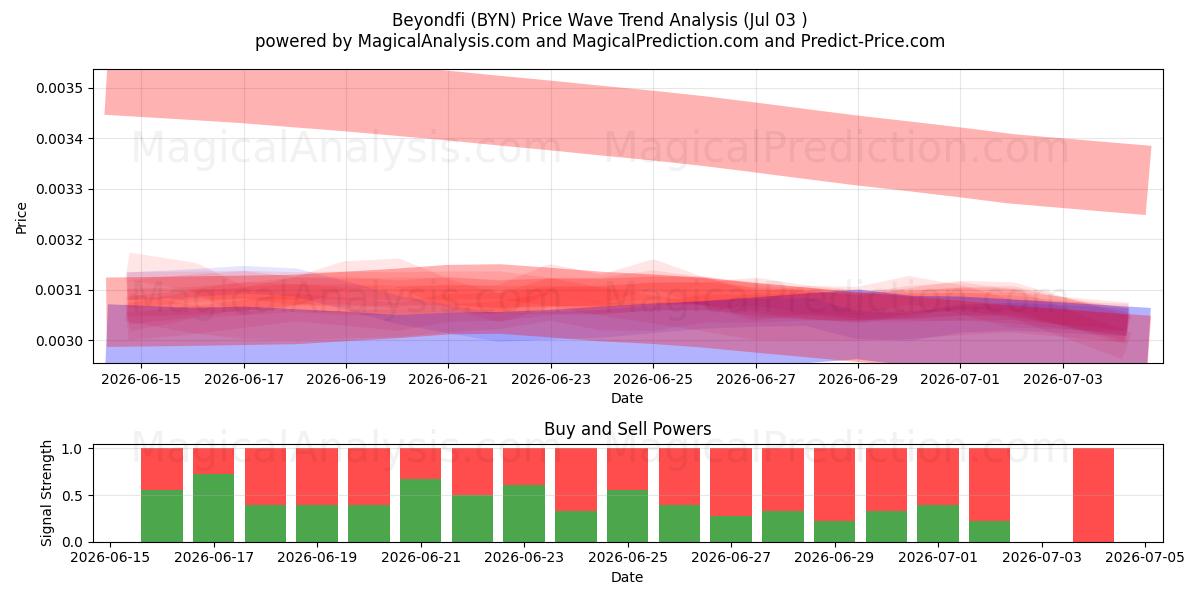Screen dimensions: 1200x600
Task: Click the 2026-06-25 date label on the price chart
Action: click(653, 380)
